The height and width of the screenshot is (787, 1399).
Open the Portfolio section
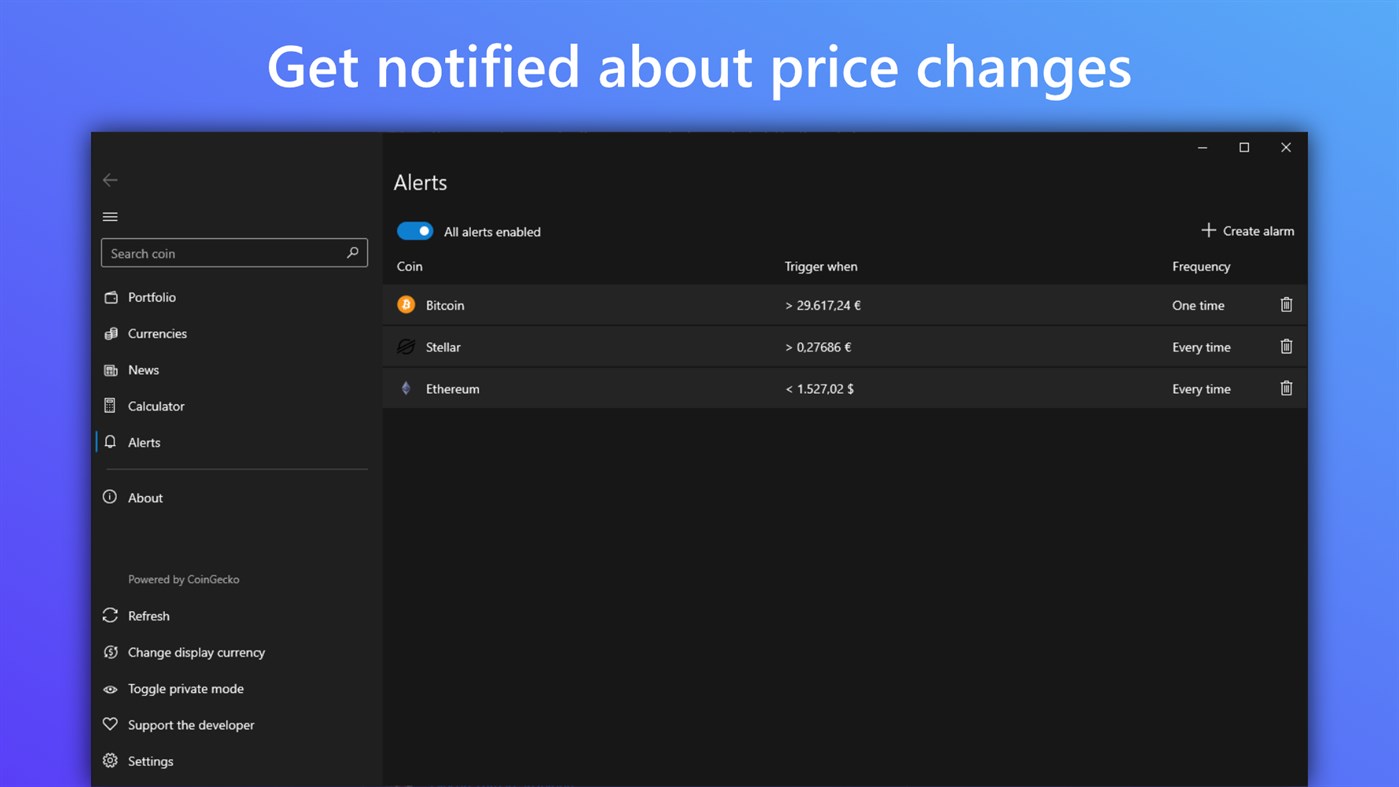pos(153,296)
